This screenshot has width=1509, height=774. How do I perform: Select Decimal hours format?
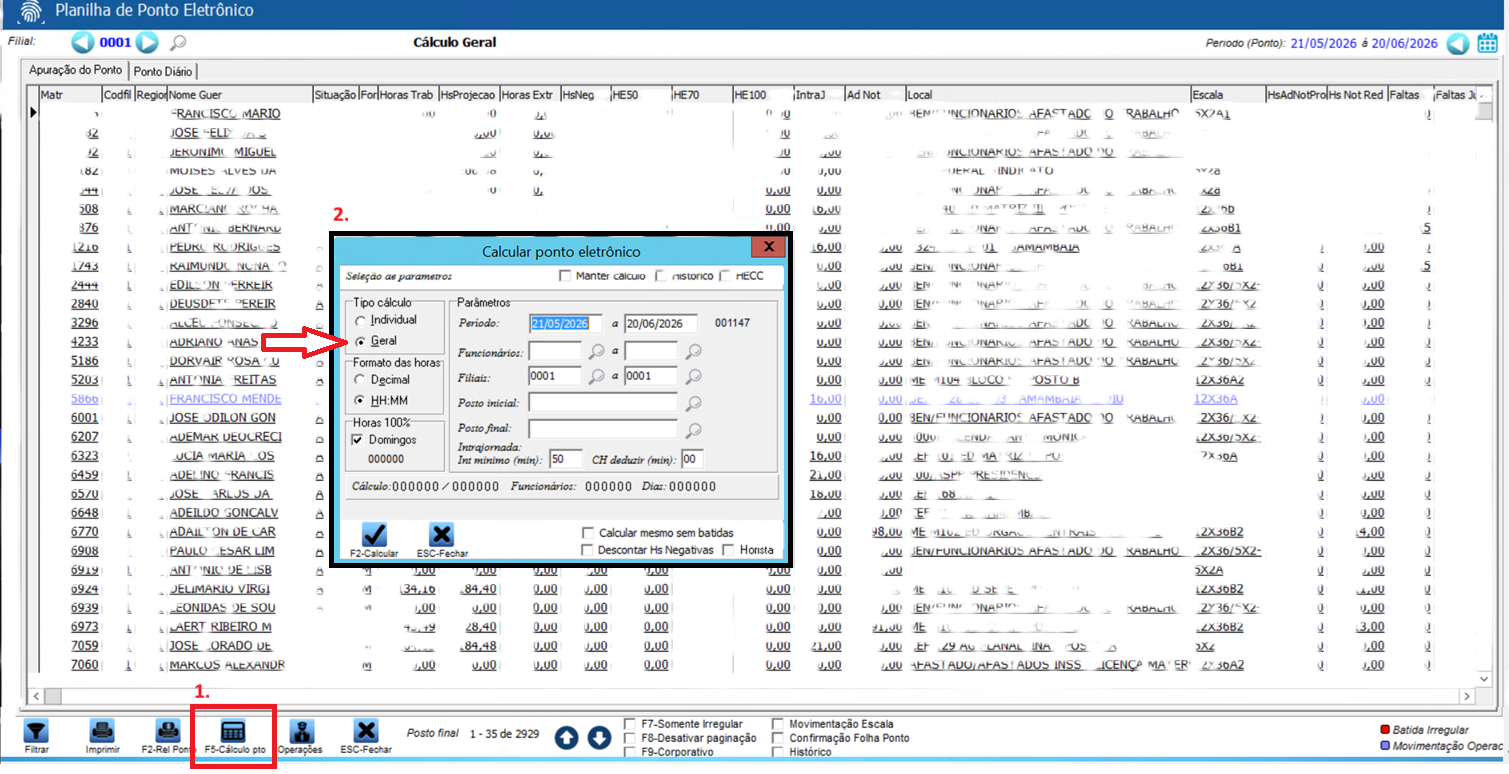click(x=360, y=380)
